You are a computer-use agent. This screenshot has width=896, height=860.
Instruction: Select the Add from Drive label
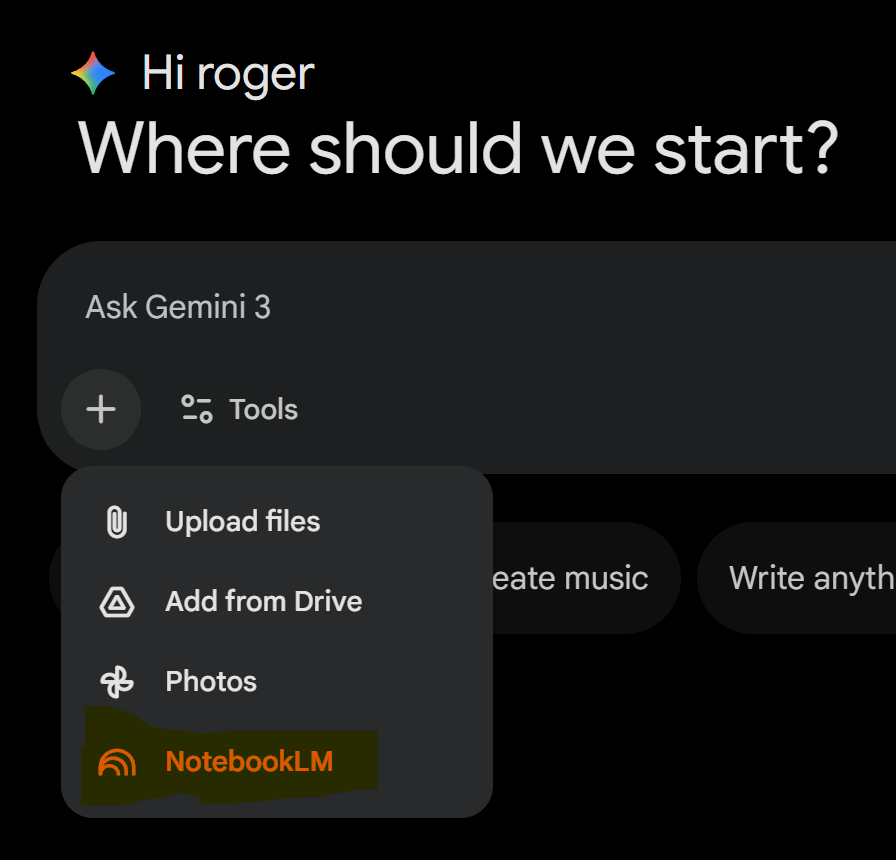pos(263,602)
